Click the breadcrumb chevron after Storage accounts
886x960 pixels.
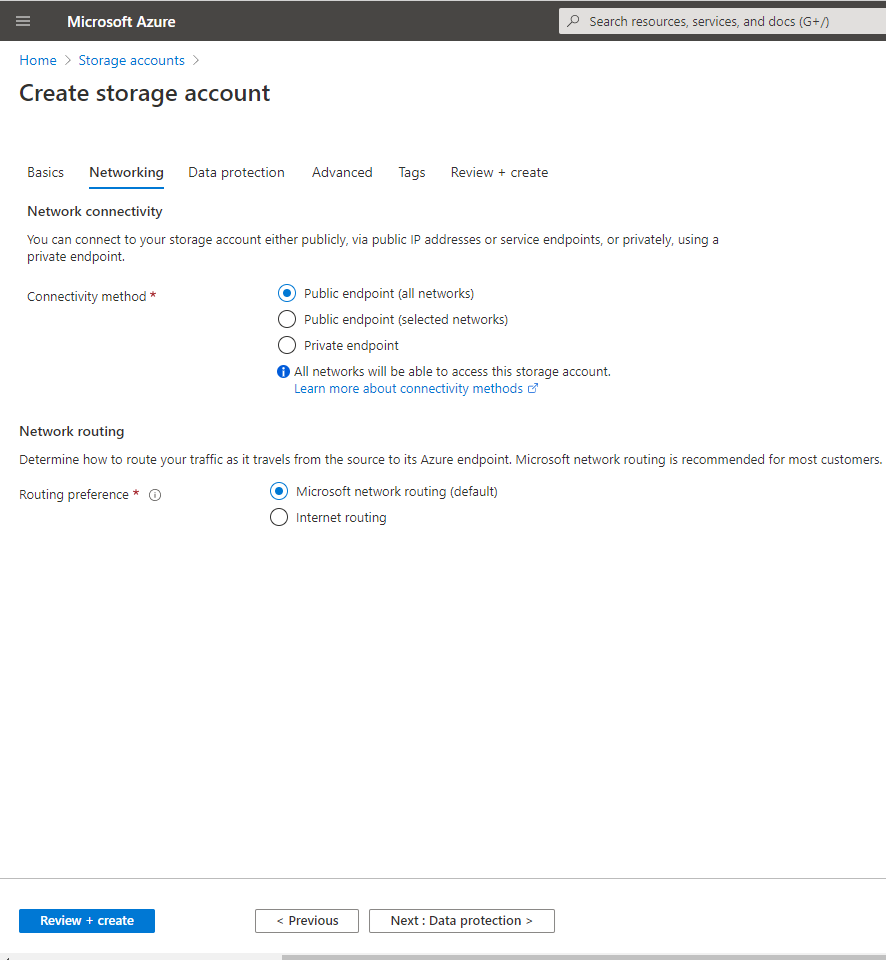[x=195, y=60]
